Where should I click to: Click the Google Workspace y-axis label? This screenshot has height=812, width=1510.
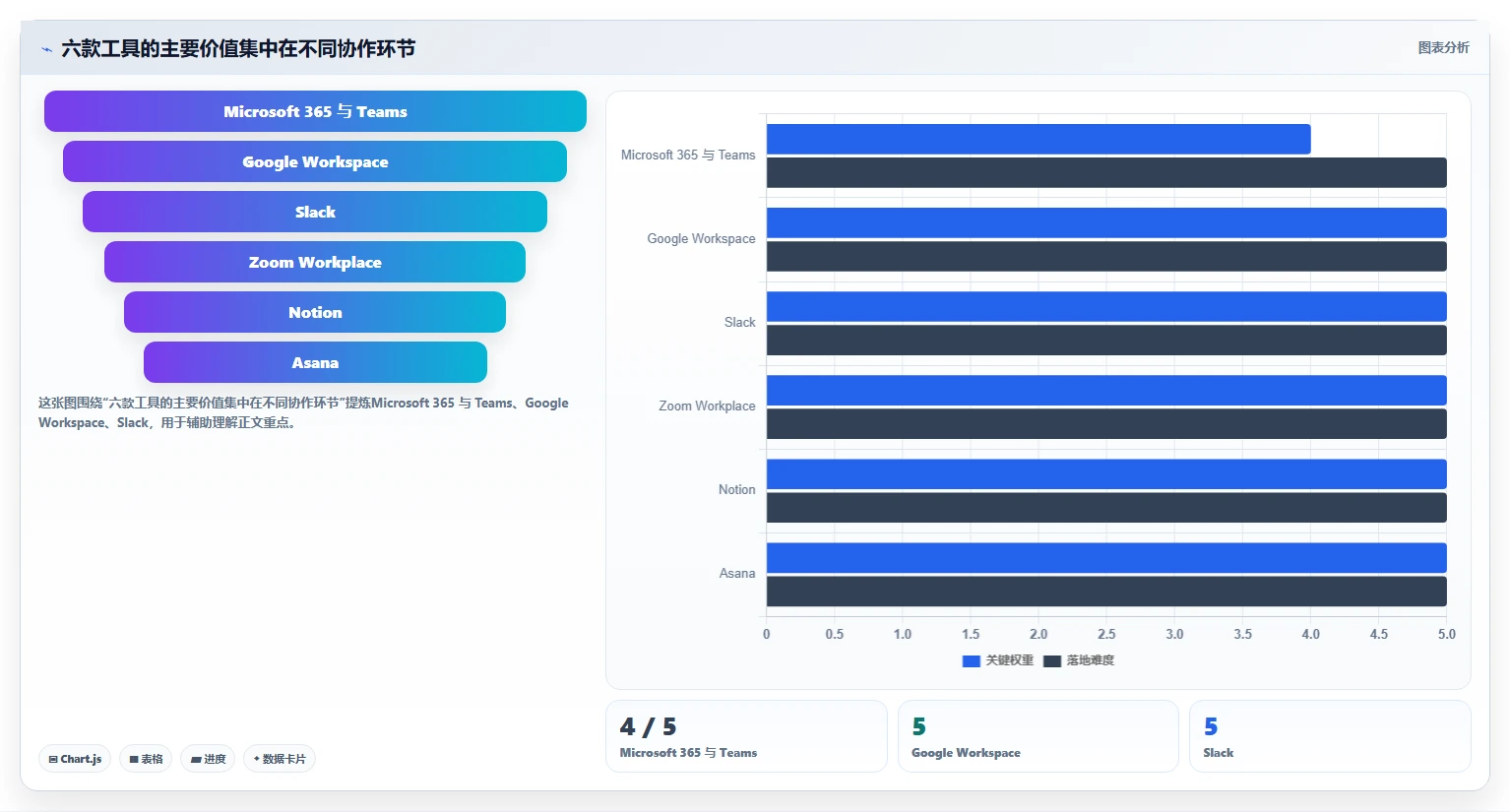[x=701, y=239]
